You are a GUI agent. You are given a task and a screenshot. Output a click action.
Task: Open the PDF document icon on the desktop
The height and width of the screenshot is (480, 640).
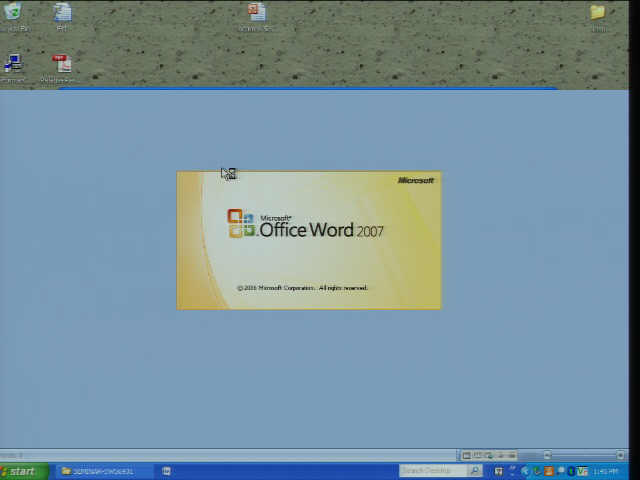[x=62, y=64]
